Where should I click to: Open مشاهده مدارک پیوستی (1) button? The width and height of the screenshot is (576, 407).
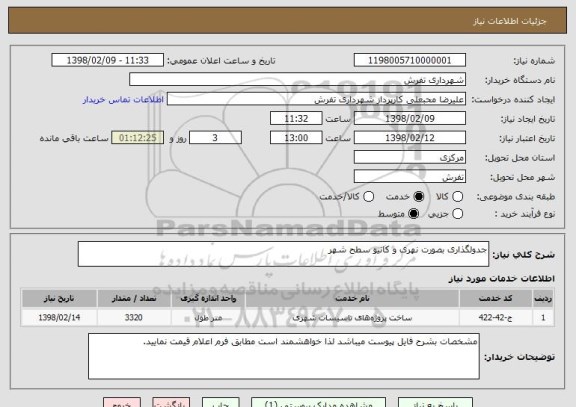point(318,403)
